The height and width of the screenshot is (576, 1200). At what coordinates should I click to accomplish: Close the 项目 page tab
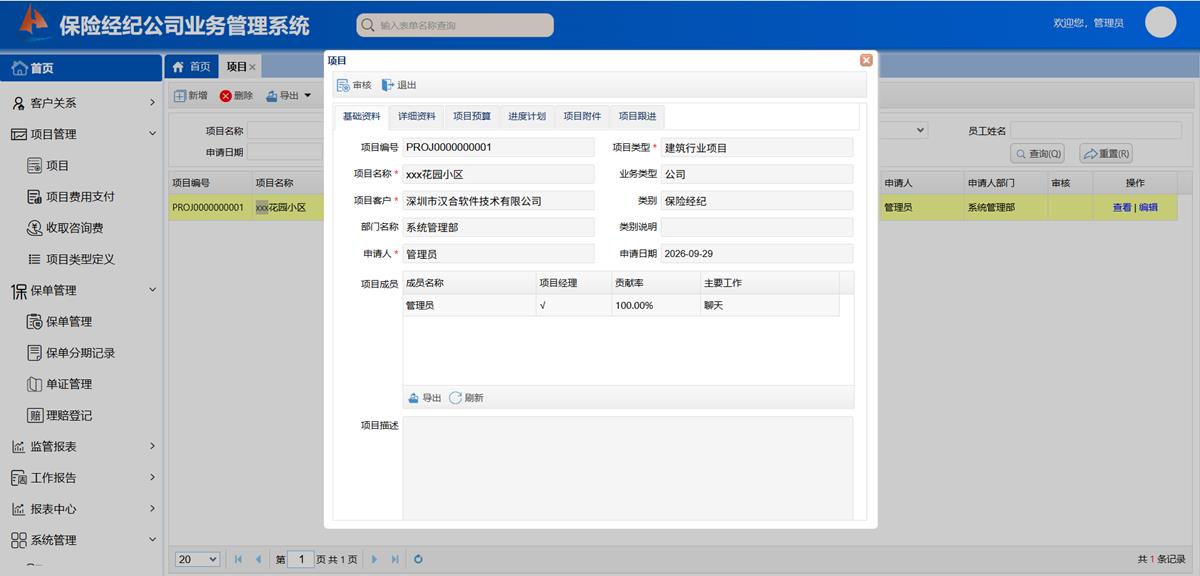pyautogui.click(x=252, y=67)
